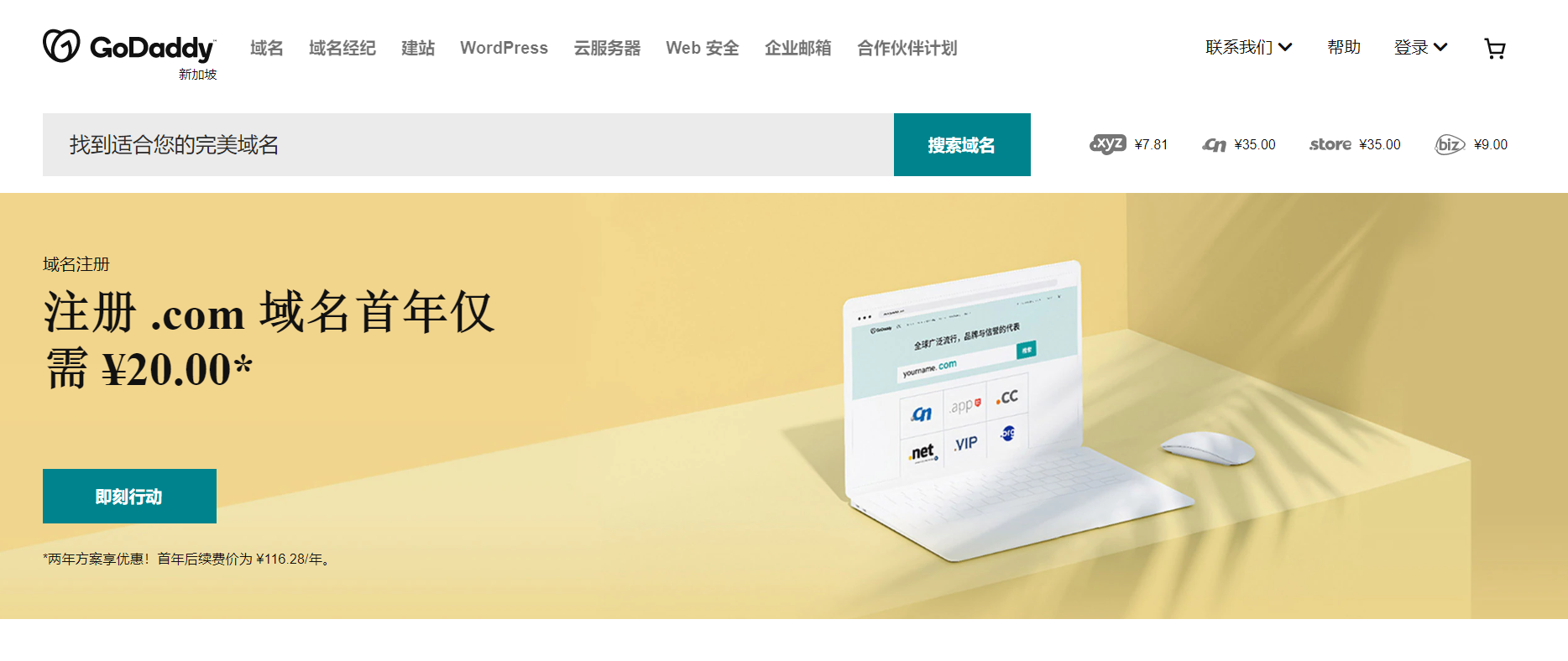Image resolution: width=1568 pixels, height=661 pixels.
Task: Open the WordPress menu item
Action: (504, 48)
